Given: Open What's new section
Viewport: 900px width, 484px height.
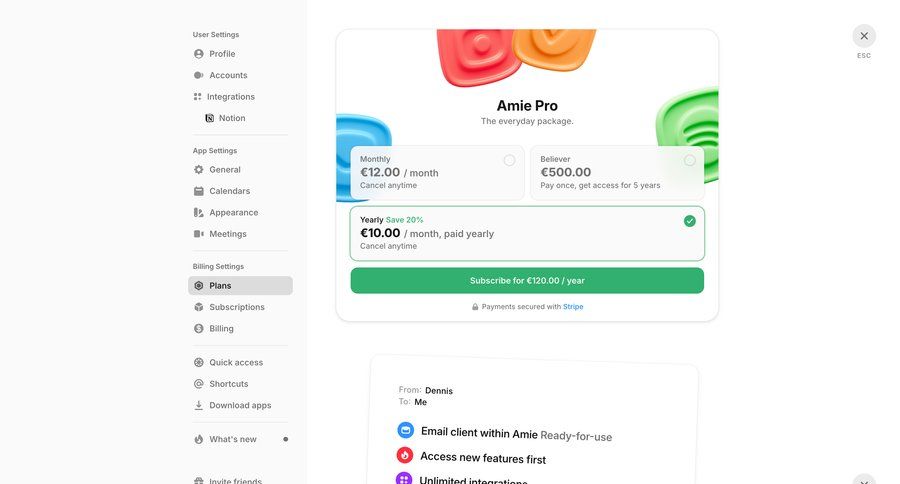Looking at the screenshot, I should [232, 439].
